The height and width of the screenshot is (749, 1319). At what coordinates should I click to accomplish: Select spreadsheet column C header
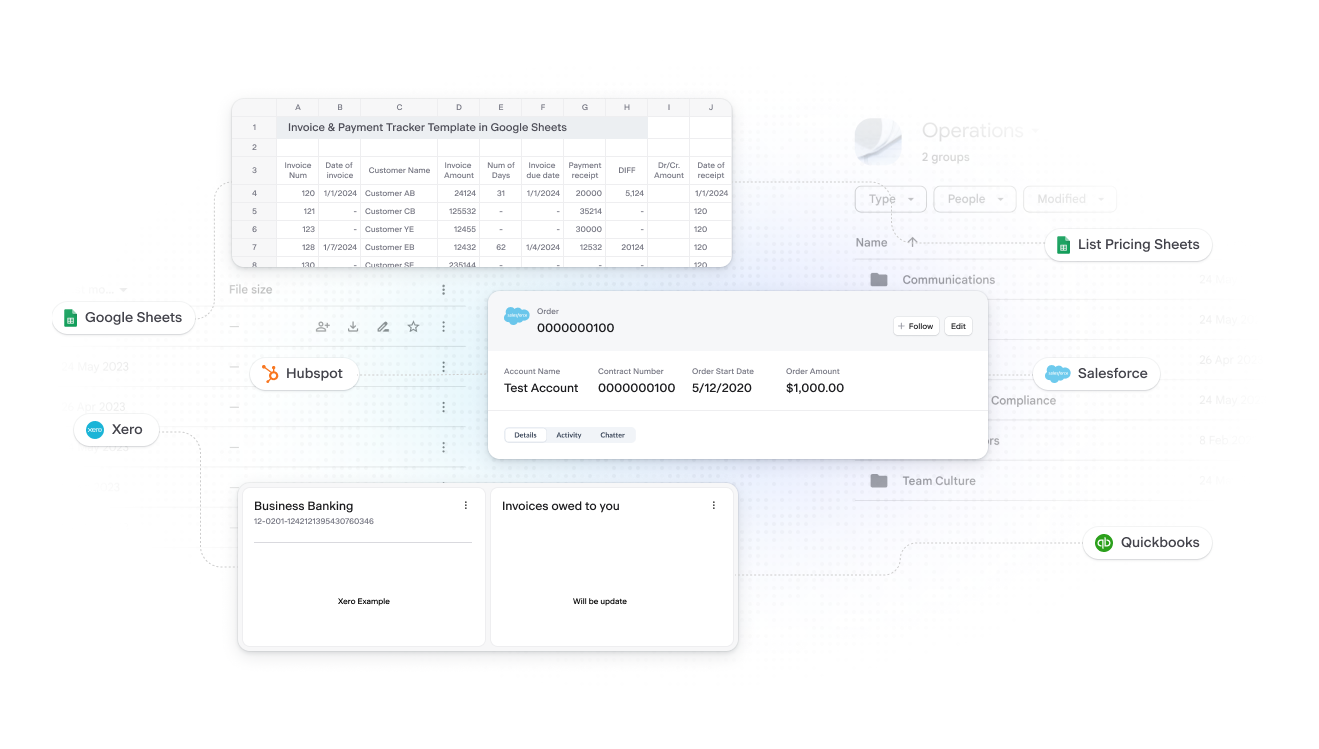point(399,108)
